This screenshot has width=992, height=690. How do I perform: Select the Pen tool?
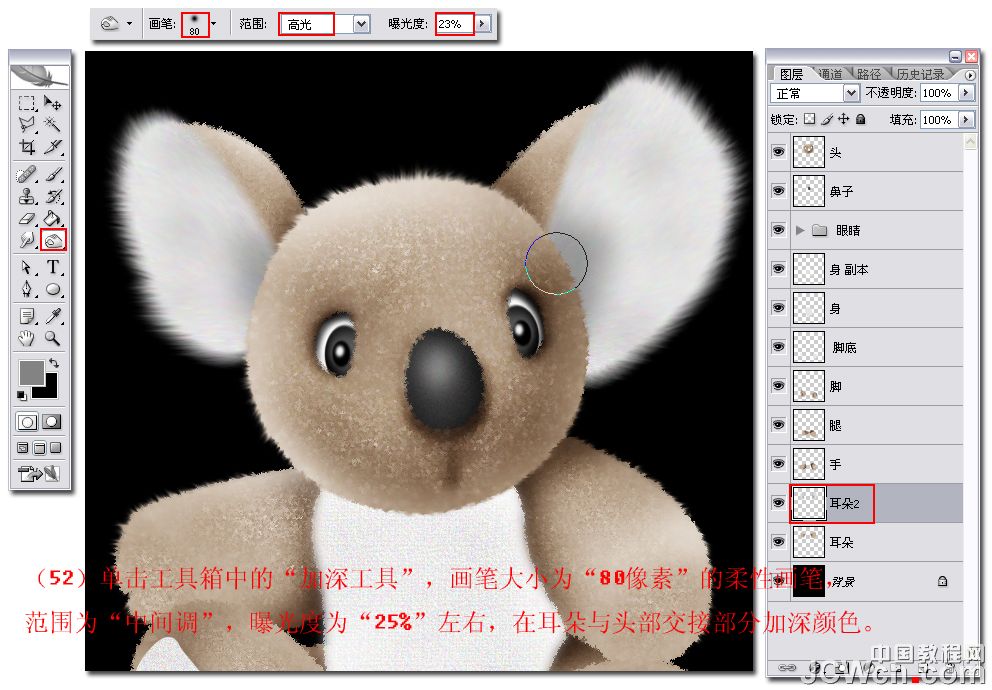27,290
